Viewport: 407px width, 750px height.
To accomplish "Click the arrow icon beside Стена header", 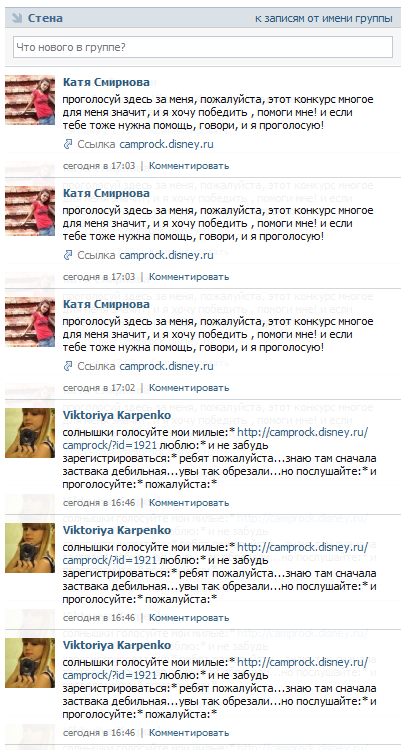I will (x=17, y=18).
